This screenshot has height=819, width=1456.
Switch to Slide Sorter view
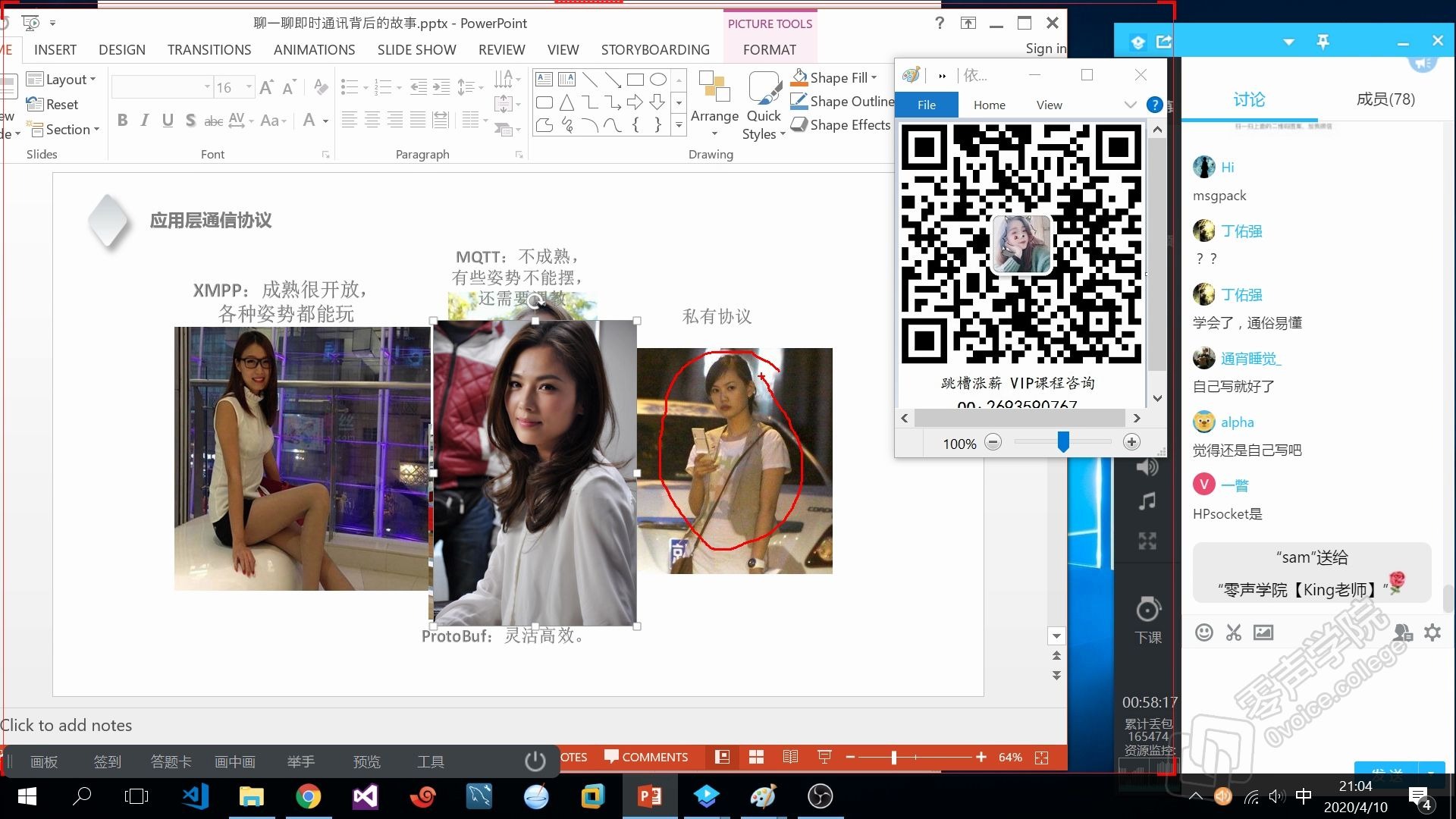tap(756, 757)
